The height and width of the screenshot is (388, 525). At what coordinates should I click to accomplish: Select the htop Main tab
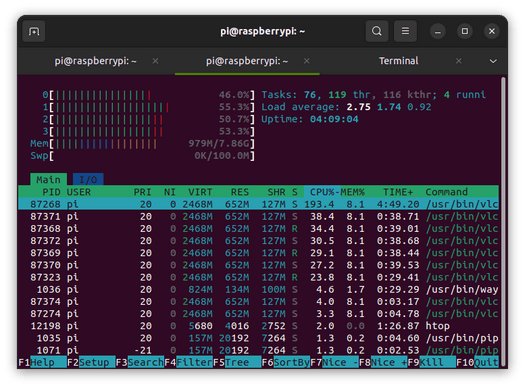tap(49, 180)
